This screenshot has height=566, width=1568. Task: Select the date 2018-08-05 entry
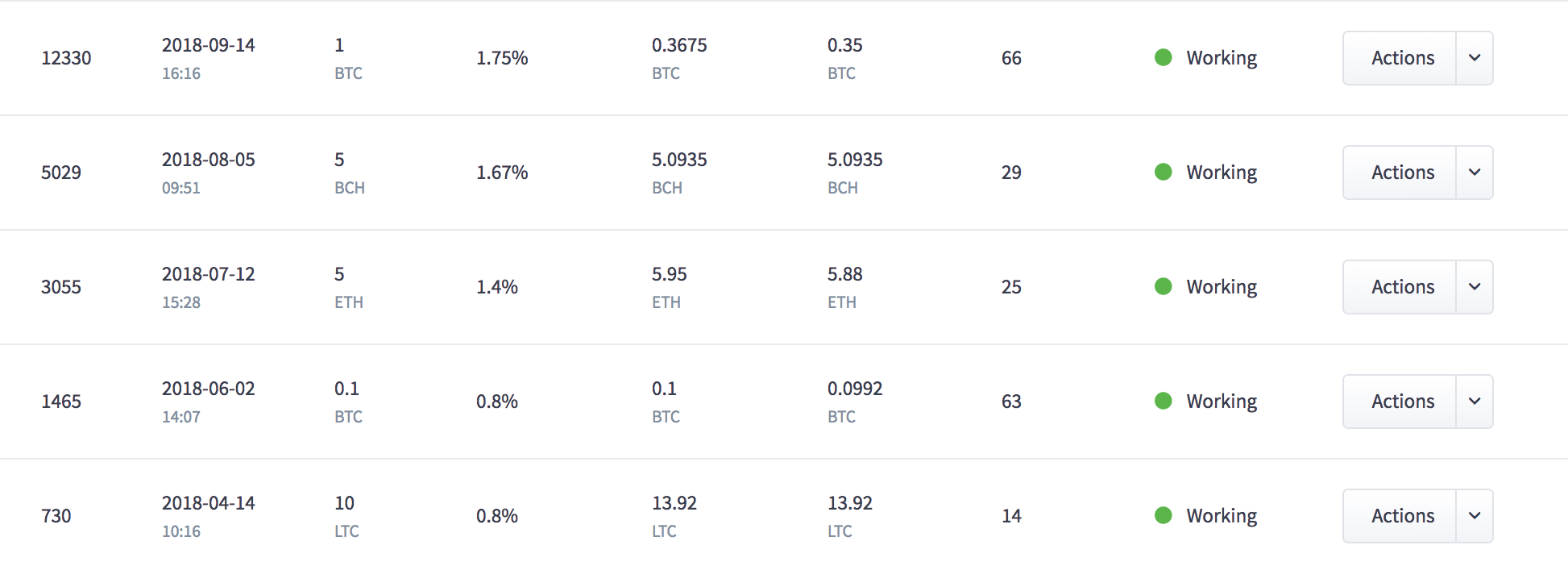click(x=208, y=160)
